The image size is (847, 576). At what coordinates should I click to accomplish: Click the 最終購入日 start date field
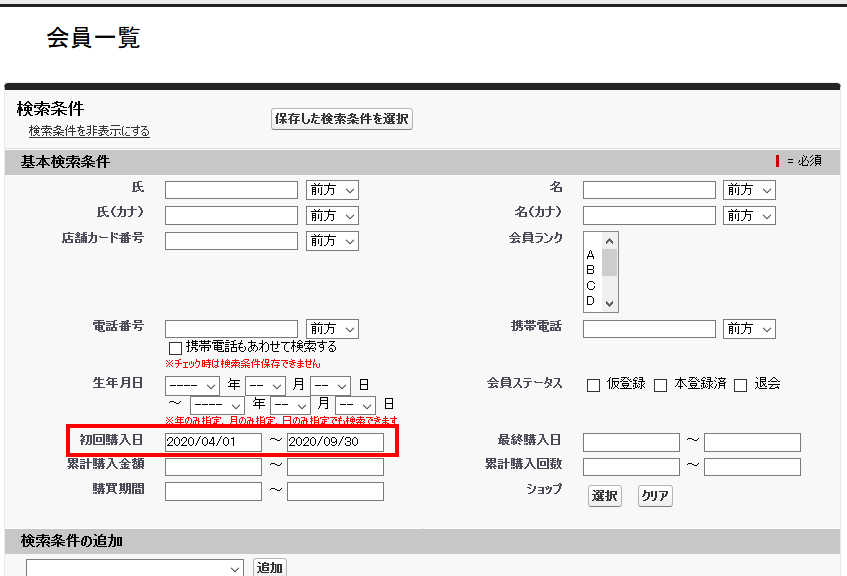click(x=631, y=442)
